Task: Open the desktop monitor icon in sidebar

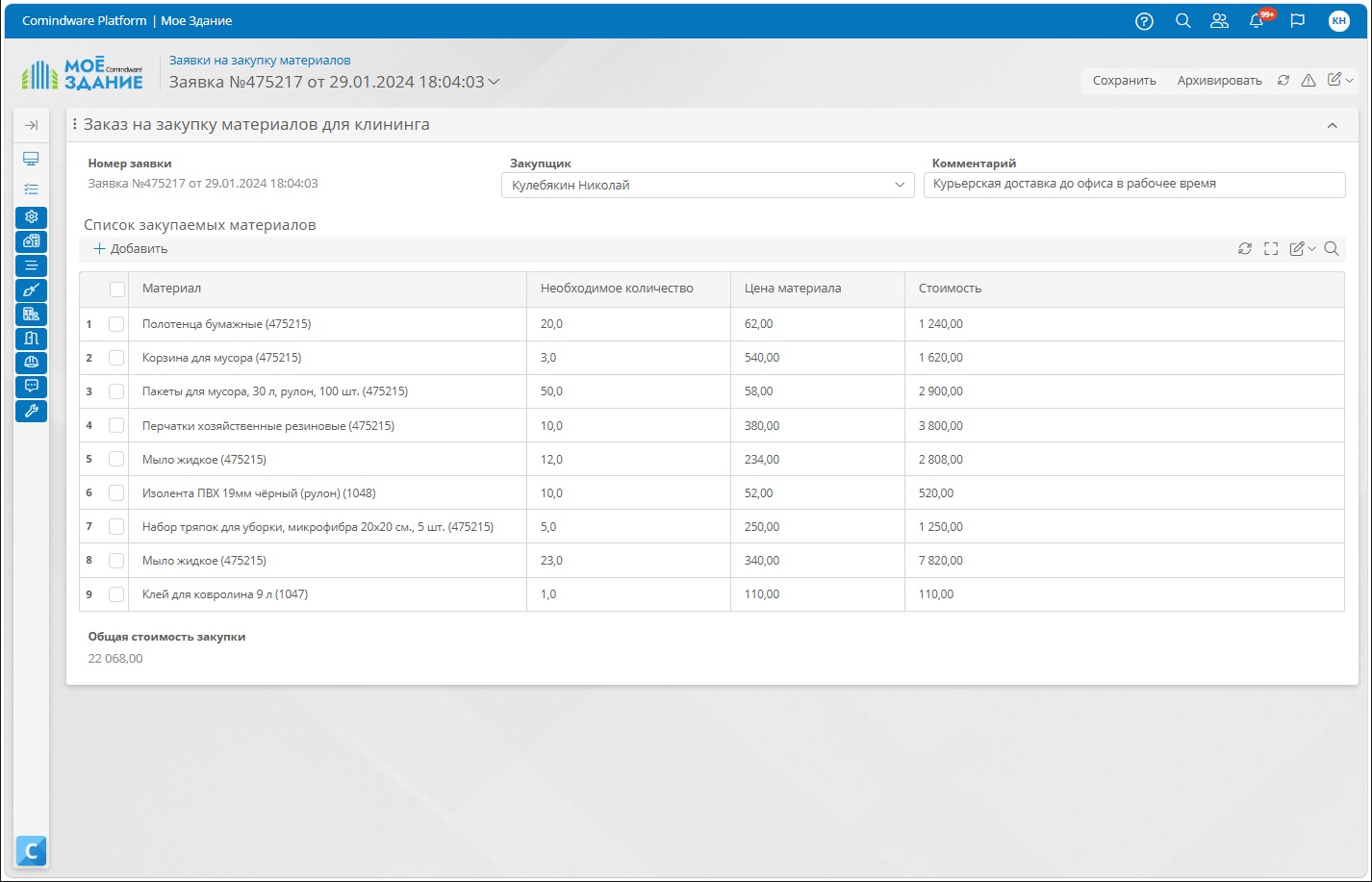Action: (31, 159)
